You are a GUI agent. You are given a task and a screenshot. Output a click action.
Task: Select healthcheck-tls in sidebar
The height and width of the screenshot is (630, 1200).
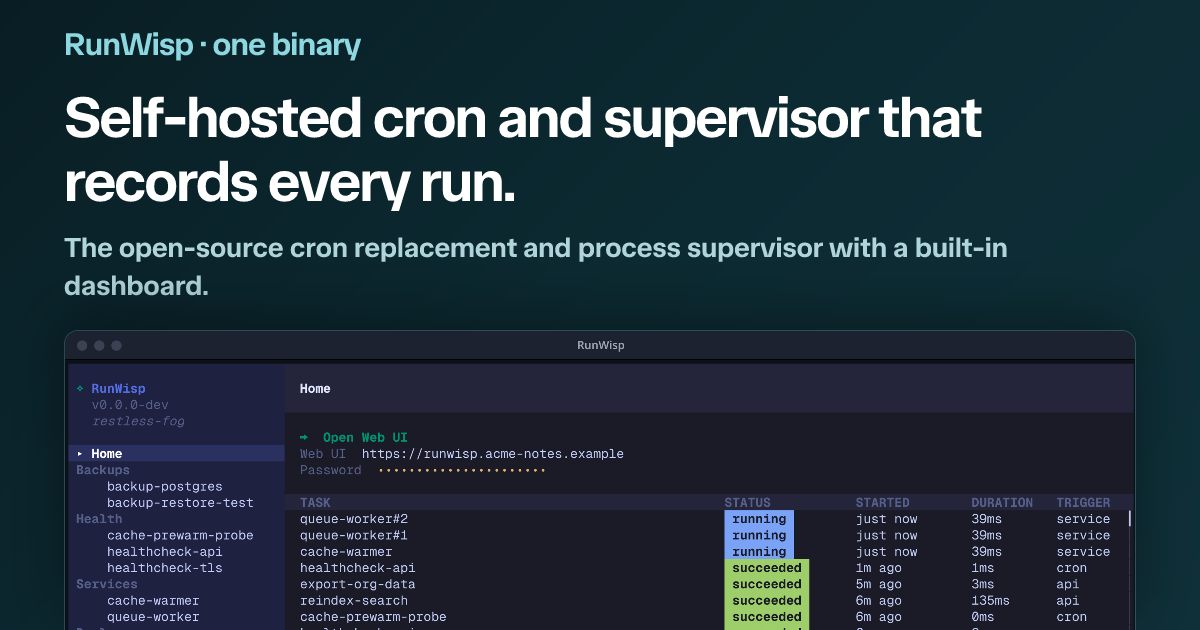165,568
